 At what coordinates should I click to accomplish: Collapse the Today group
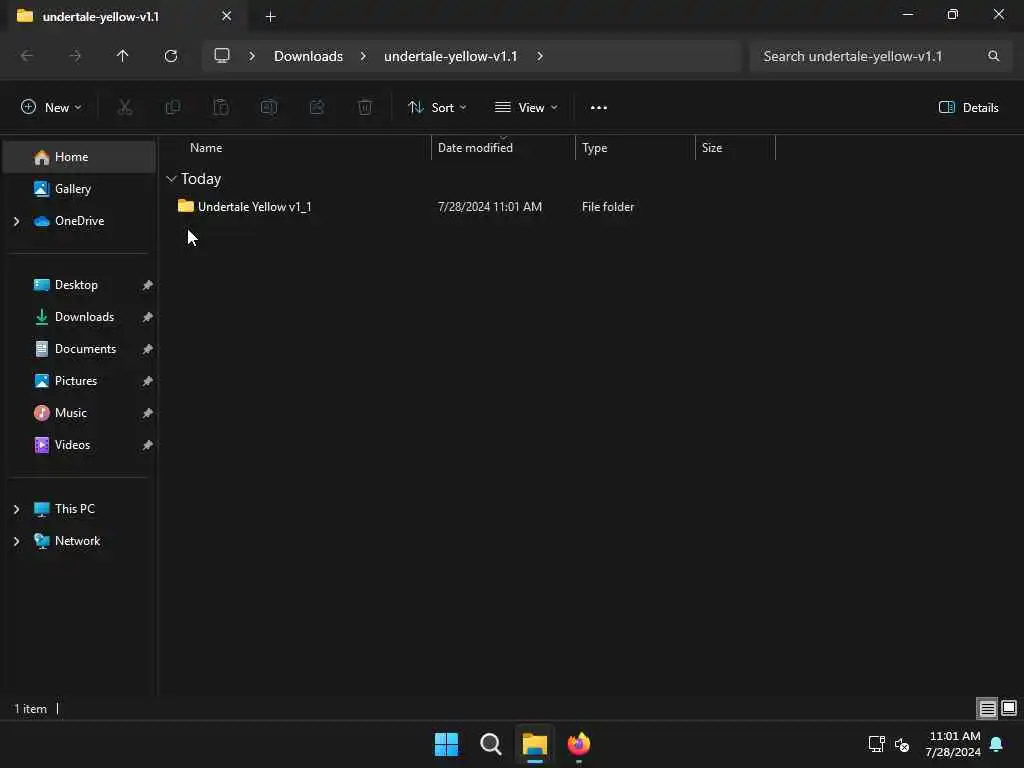coord(171,178)
